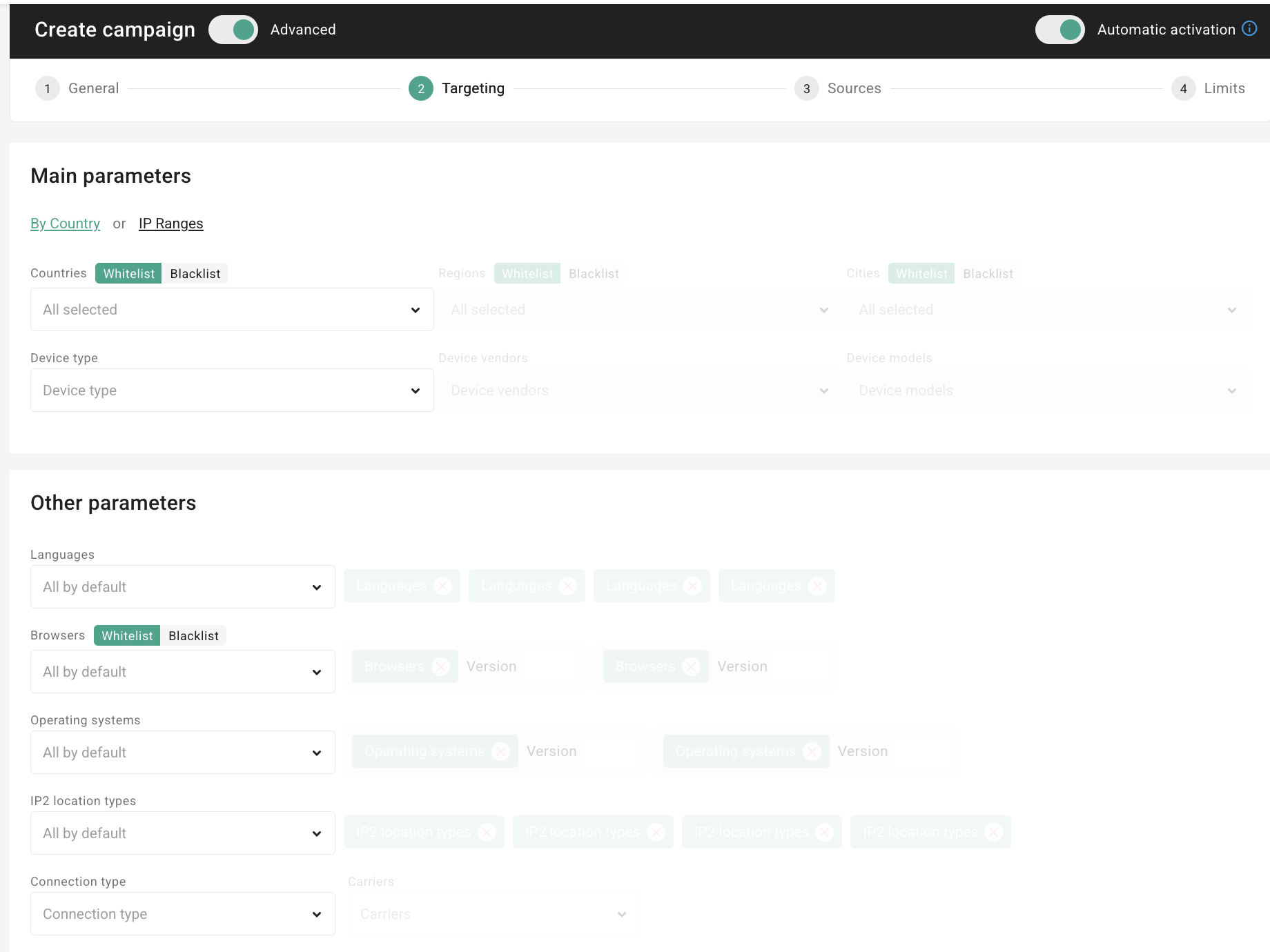Switch Browsers to Blacklist

(193, 635)
